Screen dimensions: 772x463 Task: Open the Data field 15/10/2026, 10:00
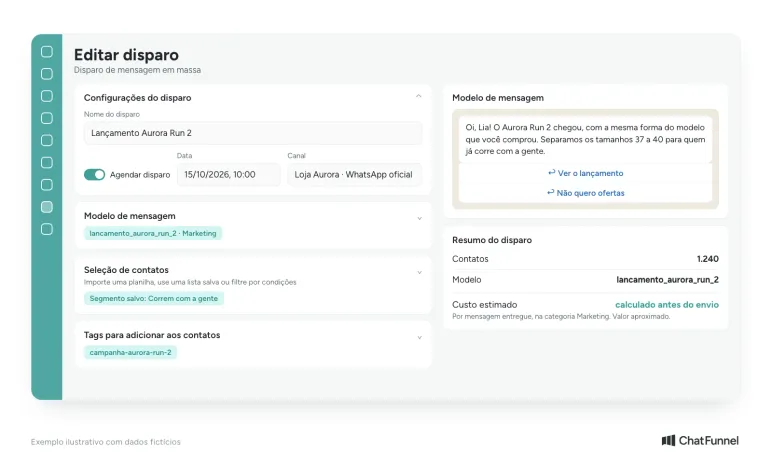[228, 174]
